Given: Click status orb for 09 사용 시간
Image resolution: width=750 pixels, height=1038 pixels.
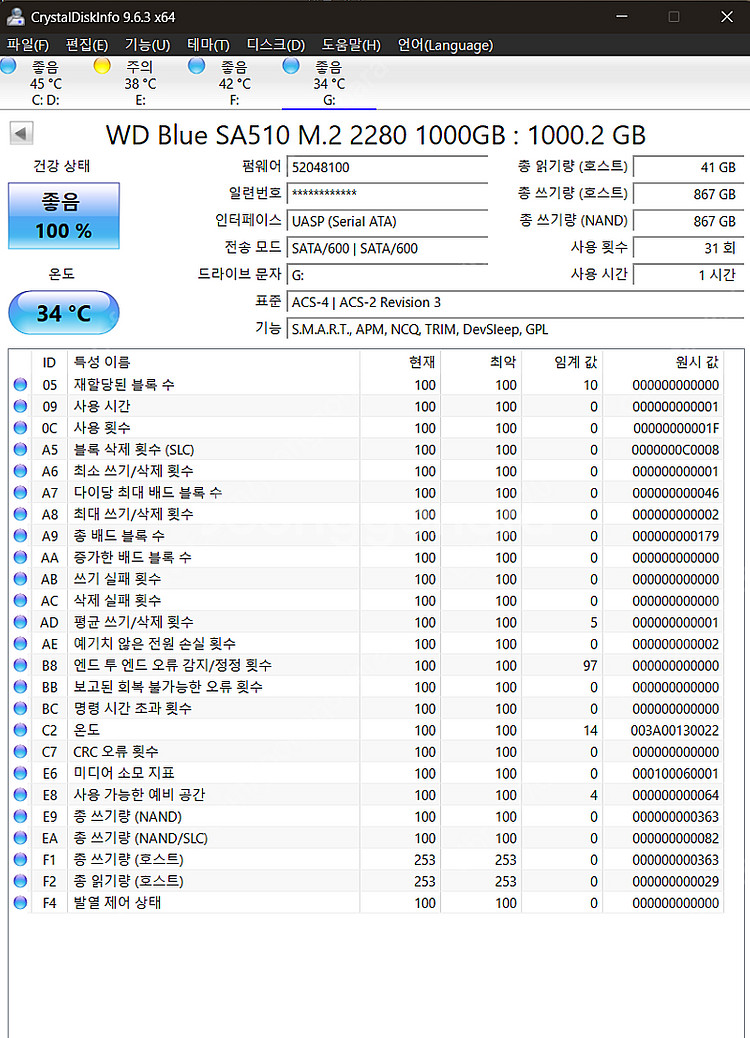Looking at the screenshot, I should click(x=21, y=406).
